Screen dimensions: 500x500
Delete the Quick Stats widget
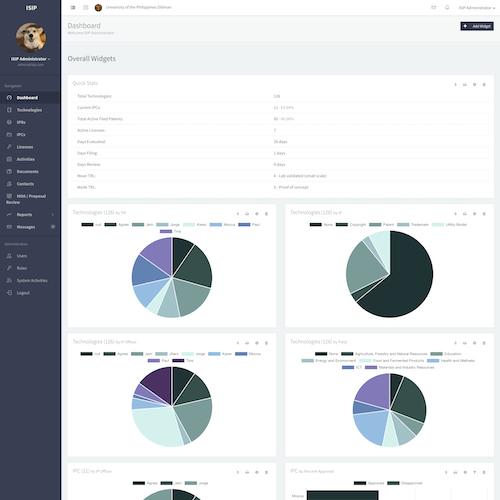484,85
